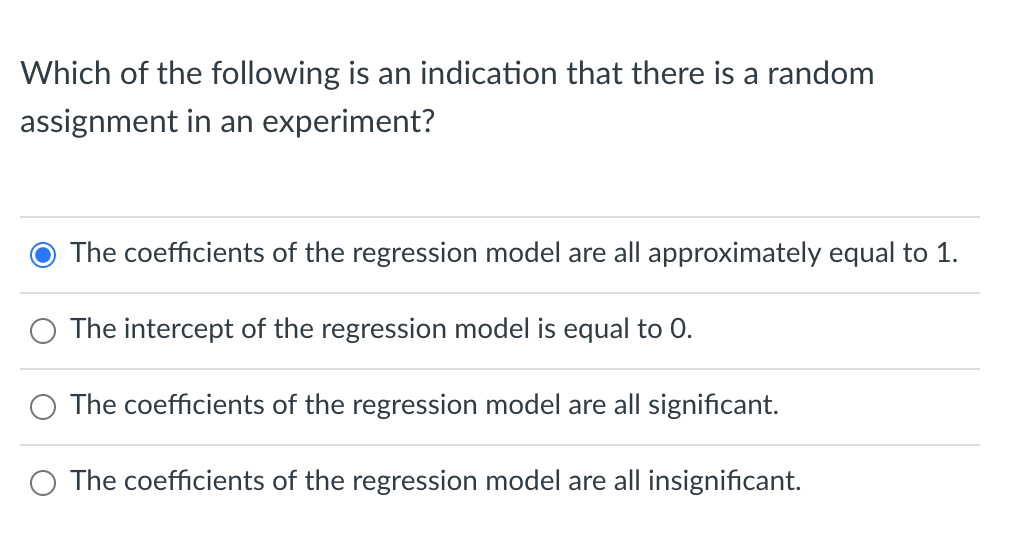The height and width of the screenshot is (546, 1010).
Task: Click the word 'insignificant' in the last option
Action: pyautogui.click(x=724, y=481)
